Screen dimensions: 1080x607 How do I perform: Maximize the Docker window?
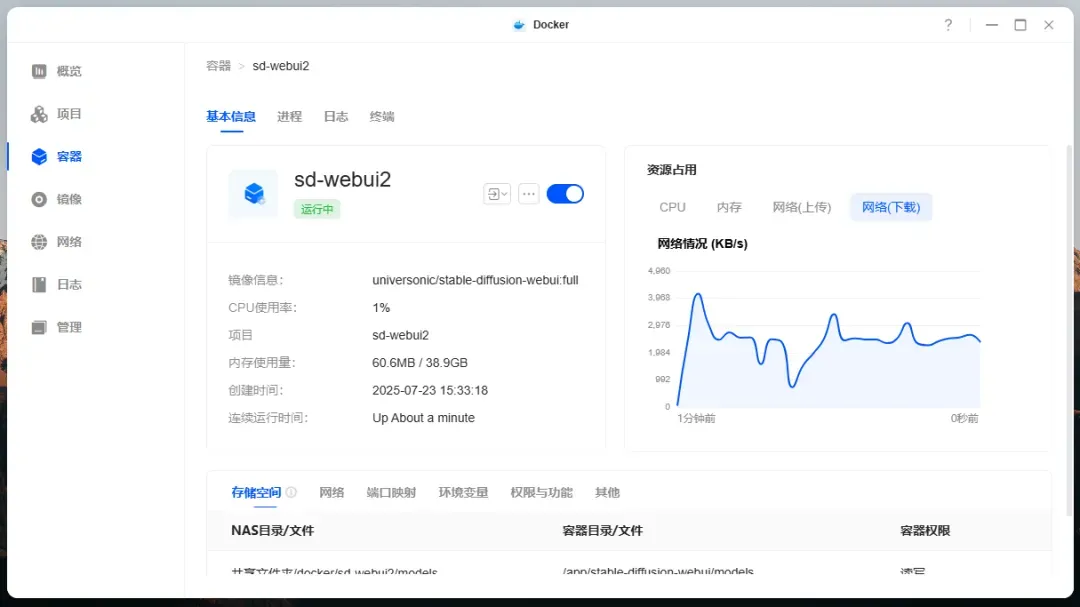(1021, 25)
